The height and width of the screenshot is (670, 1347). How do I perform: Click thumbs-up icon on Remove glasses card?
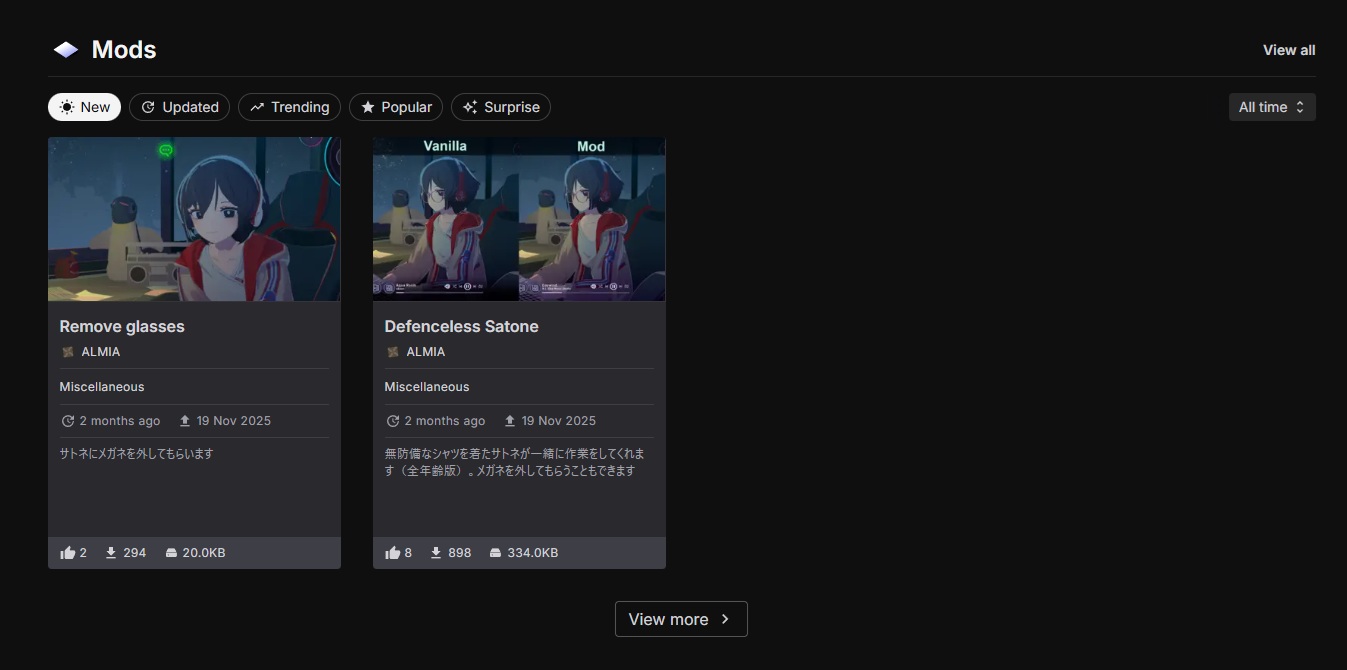click(68, 553)
